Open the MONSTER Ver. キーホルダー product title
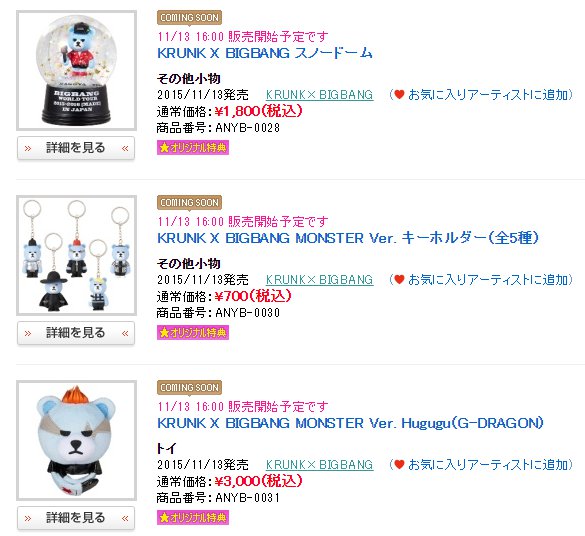This screenshot has height=536, width=585. 348,238
